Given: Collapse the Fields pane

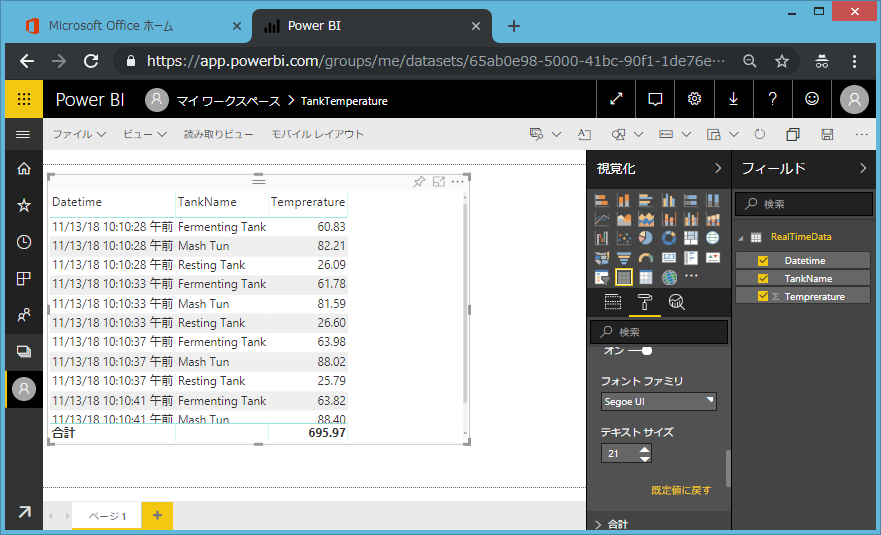Looking at the screenshot, I should pos(863,168).
